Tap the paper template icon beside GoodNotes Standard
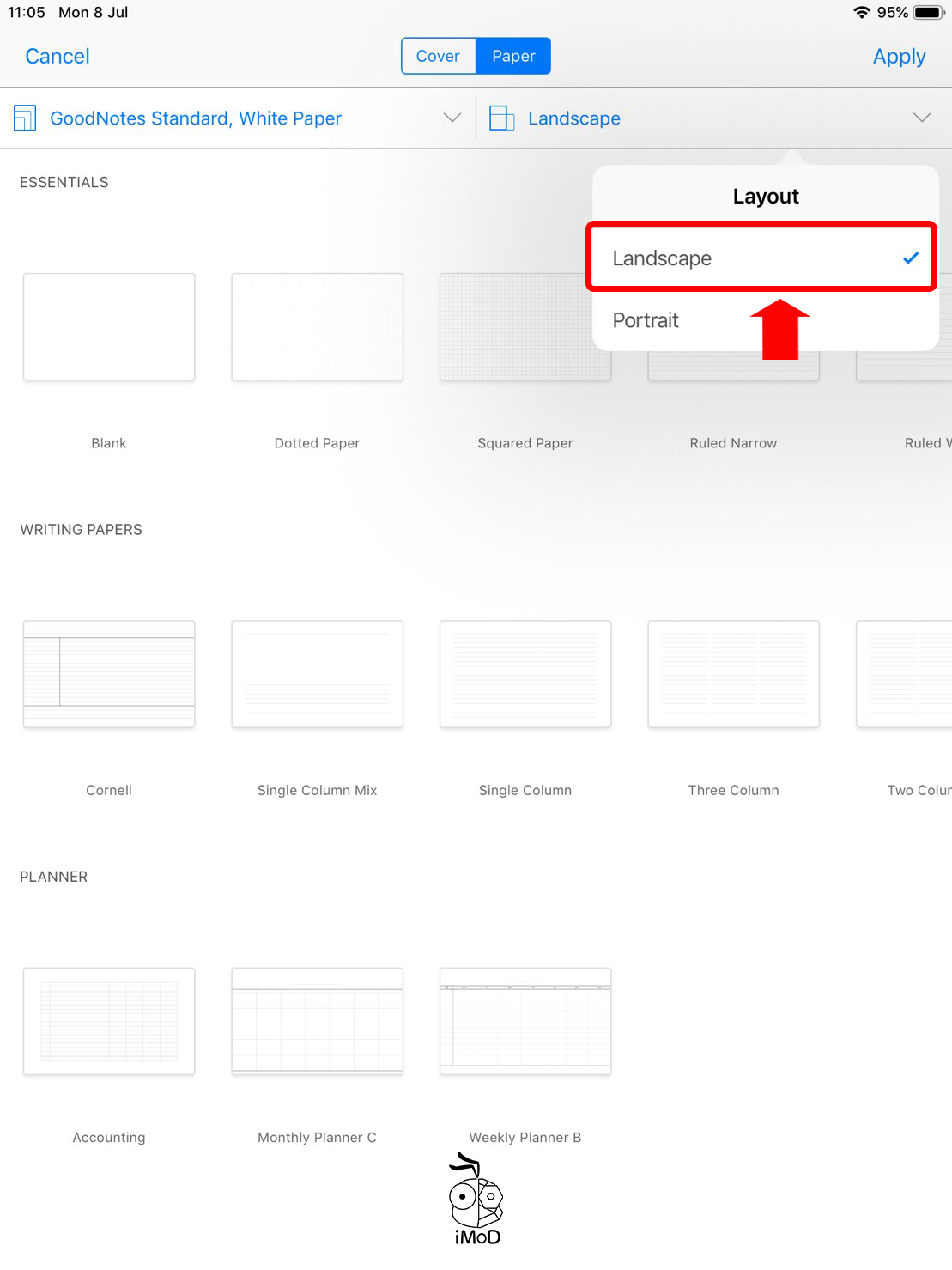This screenshot has height=1270, width=952. (25, 118)
